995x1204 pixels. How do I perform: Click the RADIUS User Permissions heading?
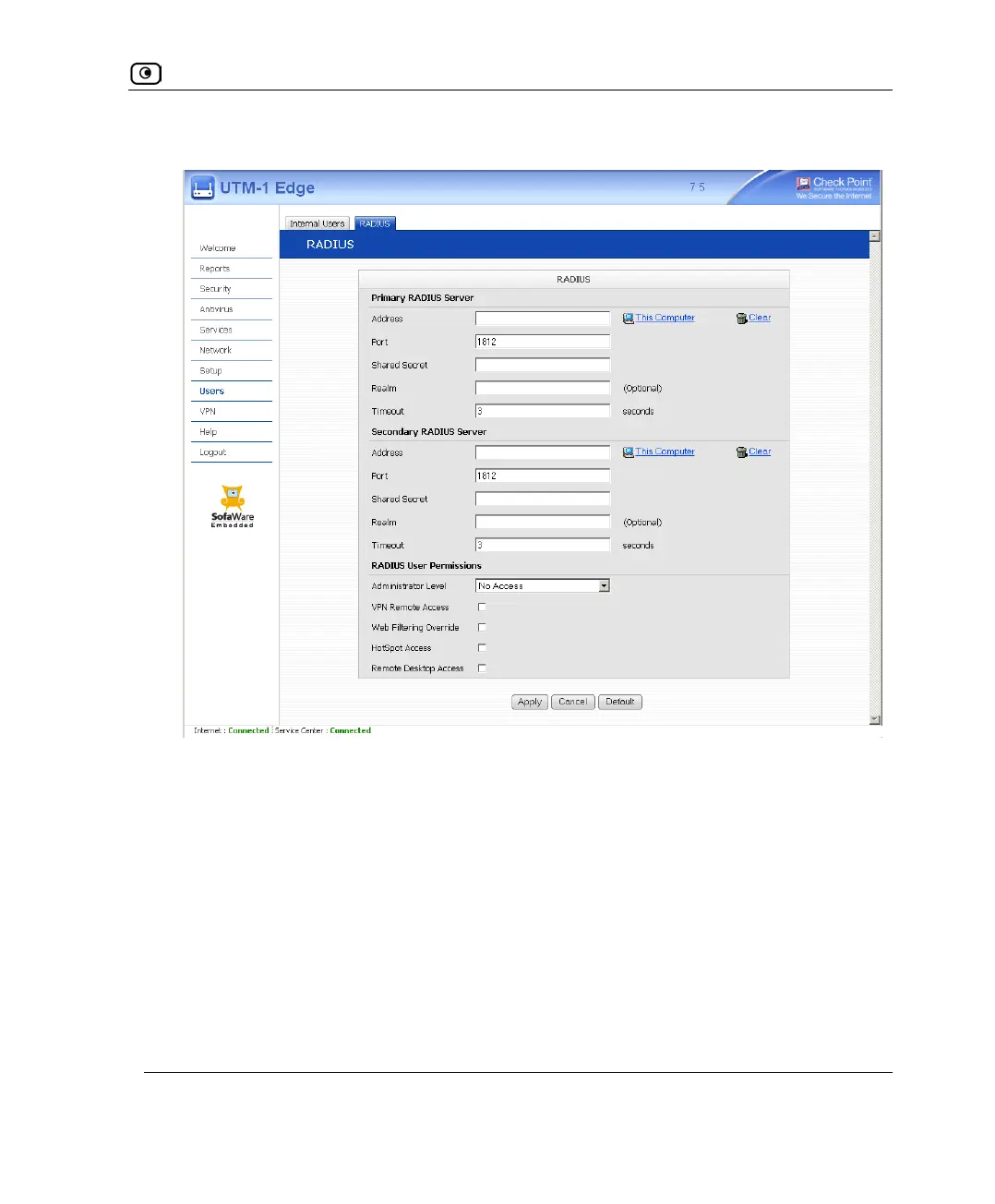coord(426,566)
